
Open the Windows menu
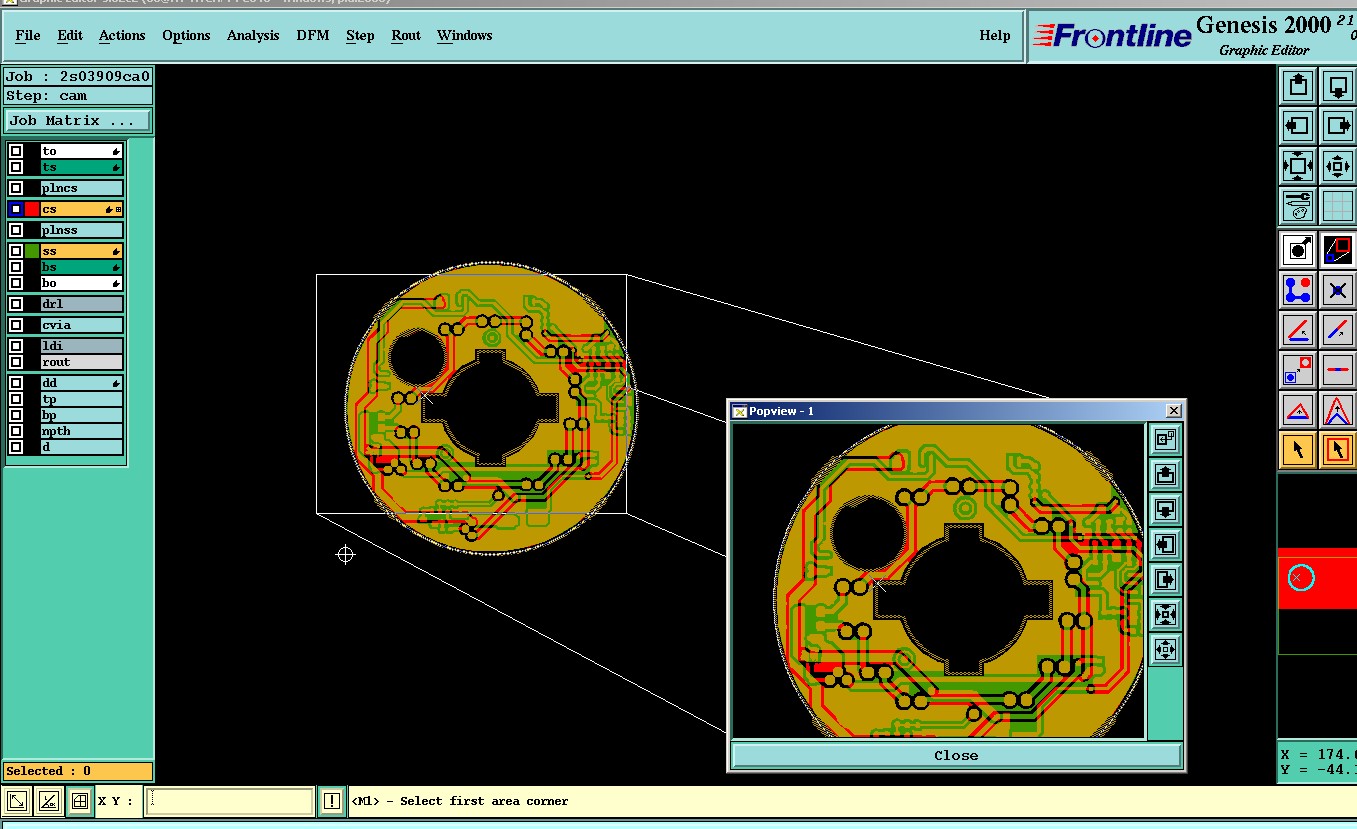465,35
